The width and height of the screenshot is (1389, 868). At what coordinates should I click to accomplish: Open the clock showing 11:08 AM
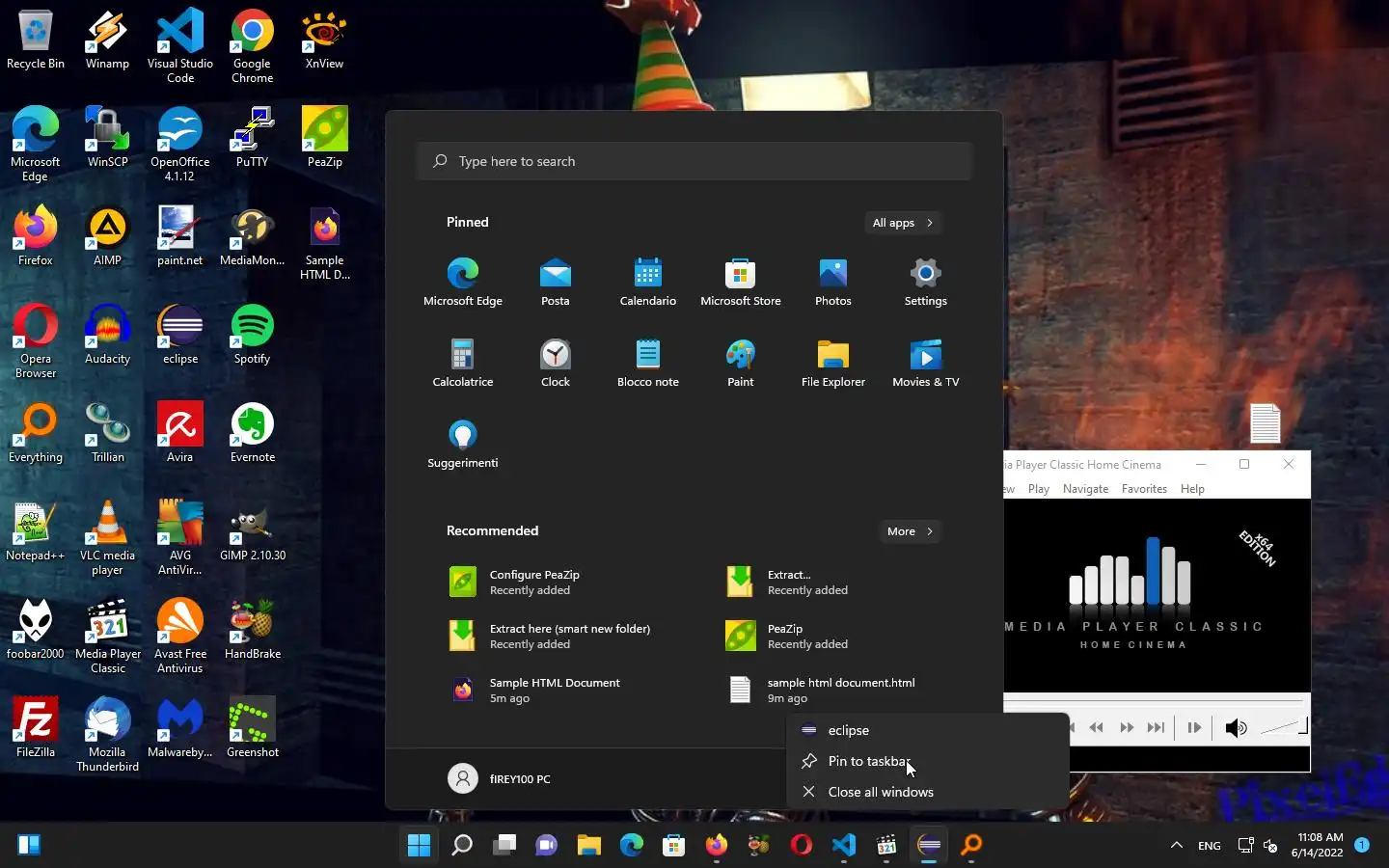pyautogui.click(x=1320, y=845)
